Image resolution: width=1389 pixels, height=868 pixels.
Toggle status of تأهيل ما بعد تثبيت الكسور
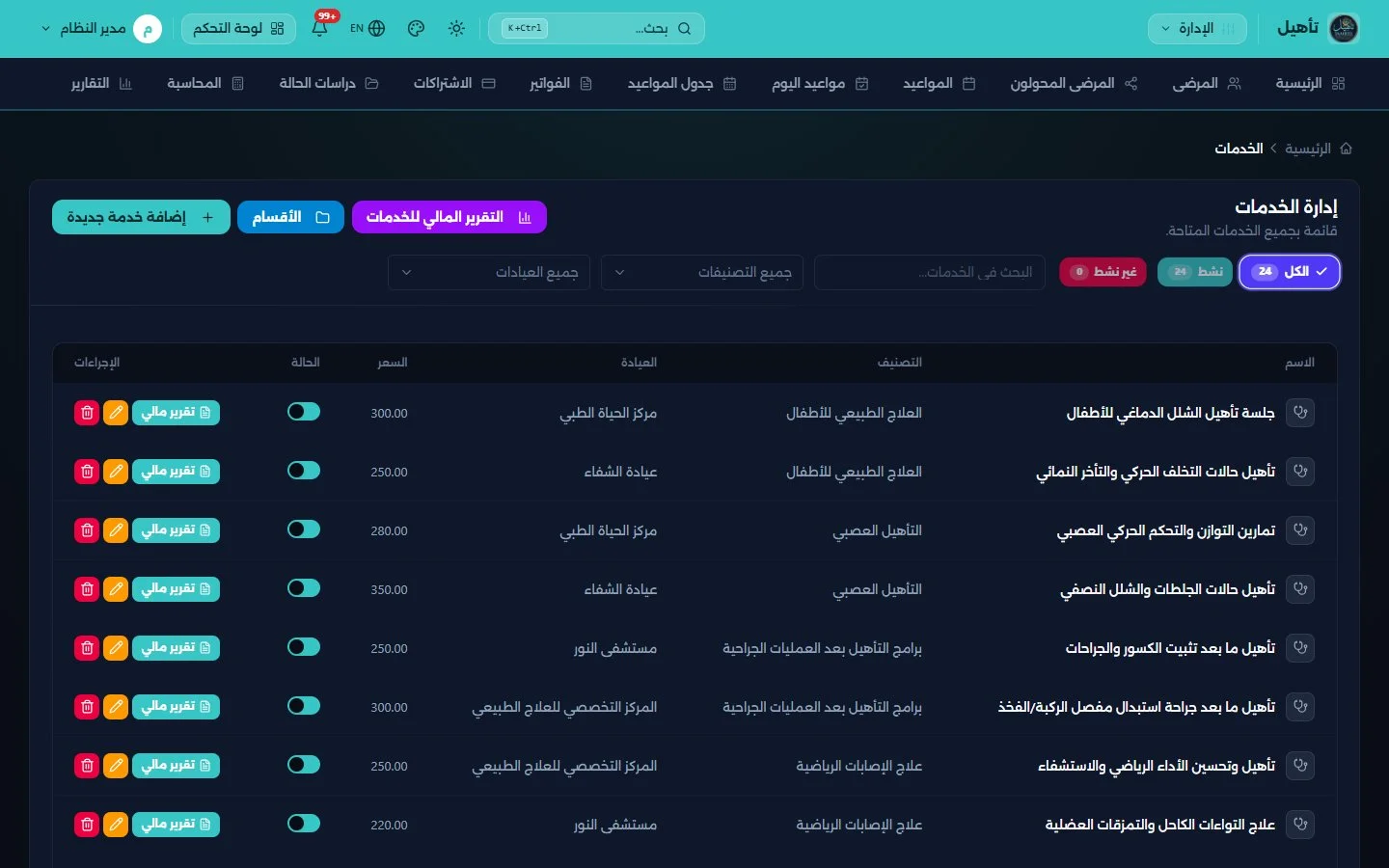[x=304, y=647]
